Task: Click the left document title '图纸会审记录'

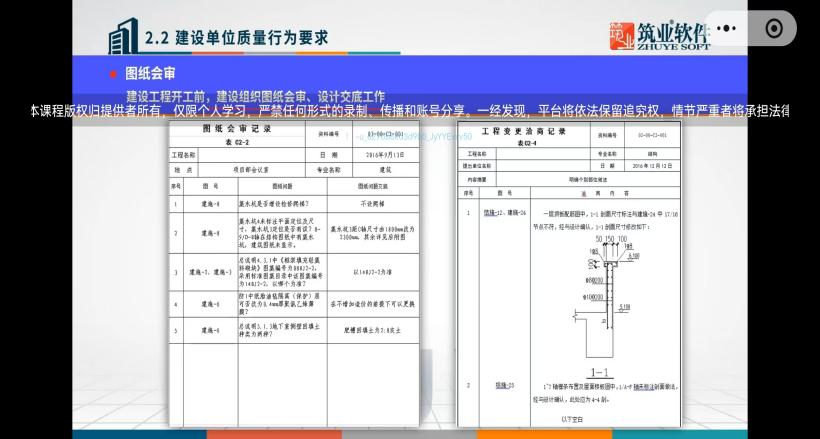Action: click(x=237, y=129)
